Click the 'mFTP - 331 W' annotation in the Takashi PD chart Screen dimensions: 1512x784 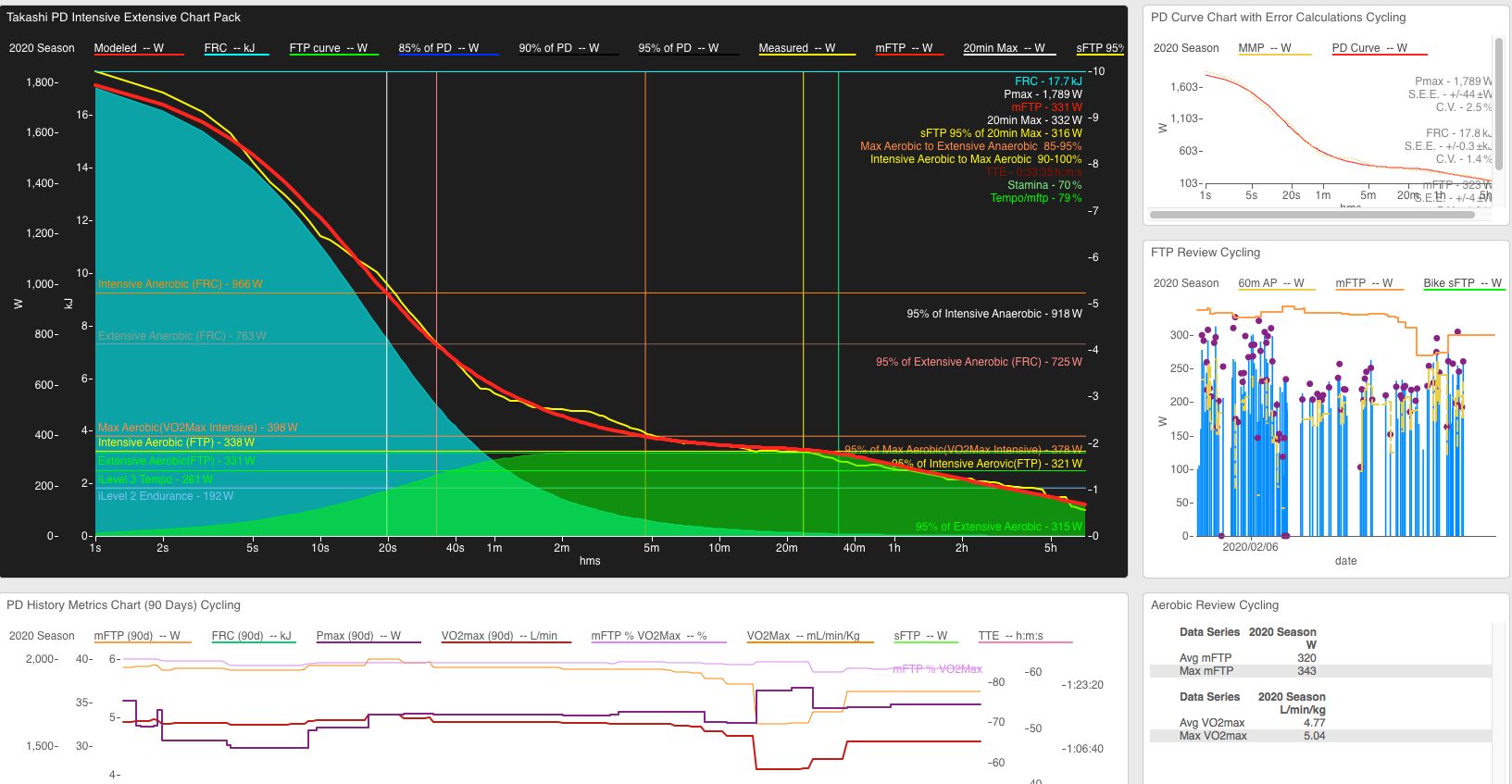(1046, 107)
